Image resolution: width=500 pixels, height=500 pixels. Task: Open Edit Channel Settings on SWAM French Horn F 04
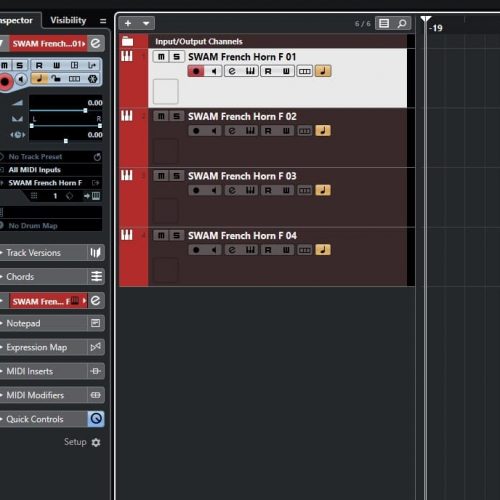click(x=232, y=250)
